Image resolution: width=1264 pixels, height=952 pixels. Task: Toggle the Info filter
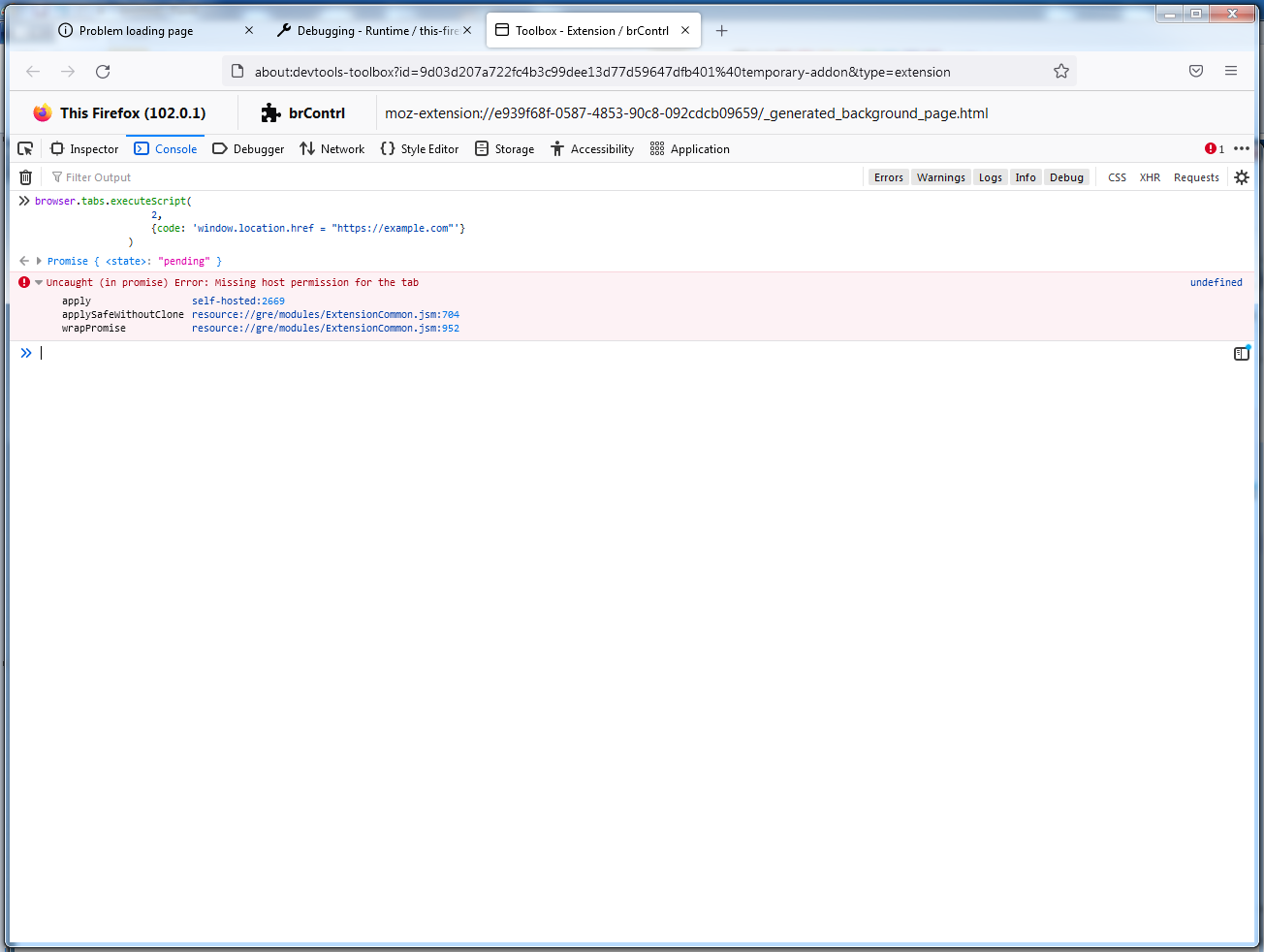point(1026,177)
